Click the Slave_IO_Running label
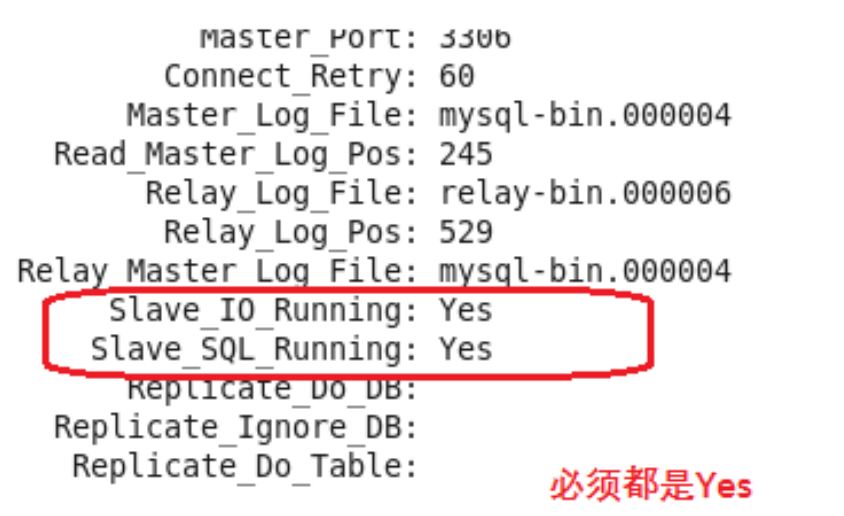The width and height of the screenshot is (844, 516). click(x=263, y=311)
